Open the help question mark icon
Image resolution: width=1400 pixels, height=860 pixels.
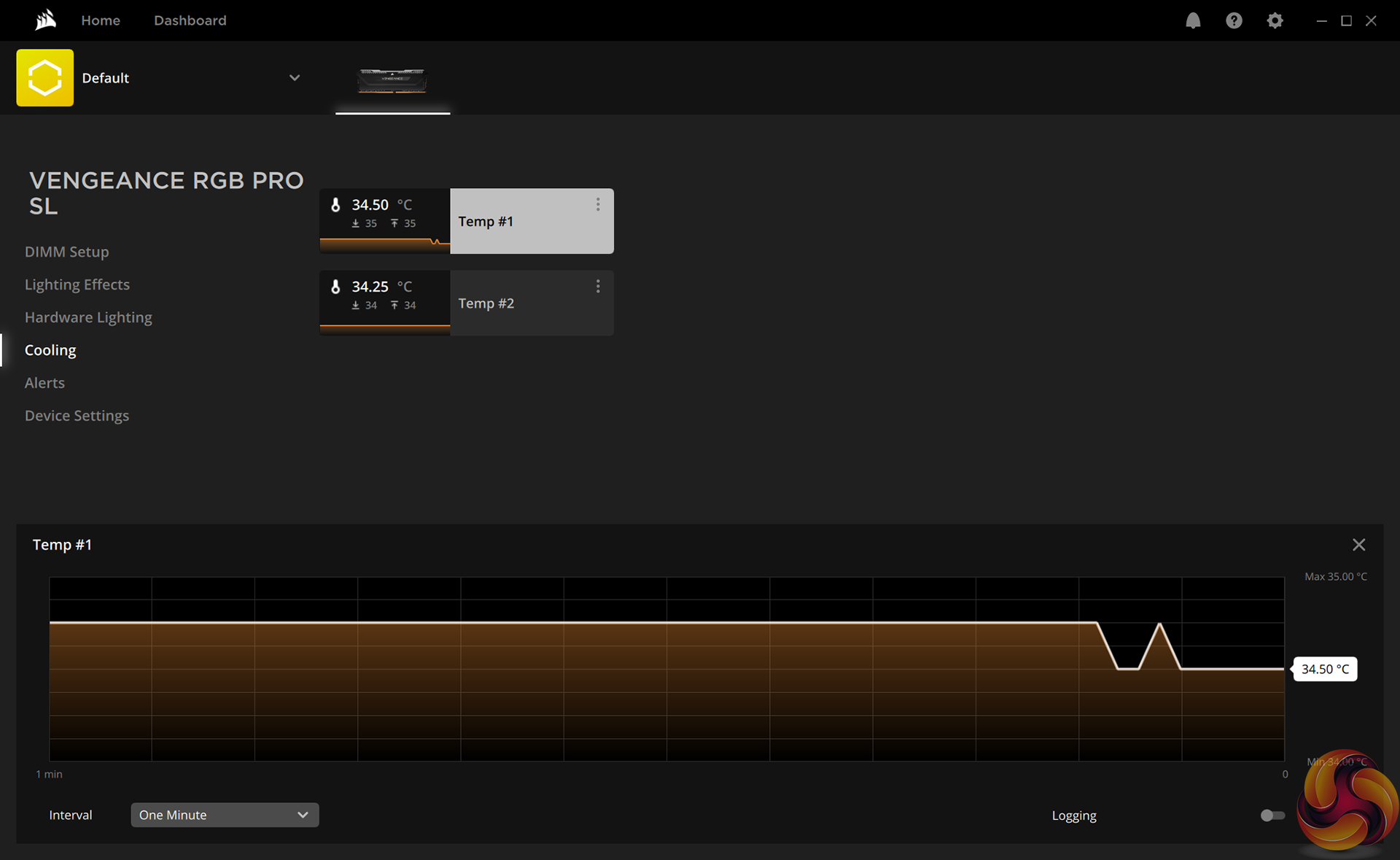[1234, 20]
